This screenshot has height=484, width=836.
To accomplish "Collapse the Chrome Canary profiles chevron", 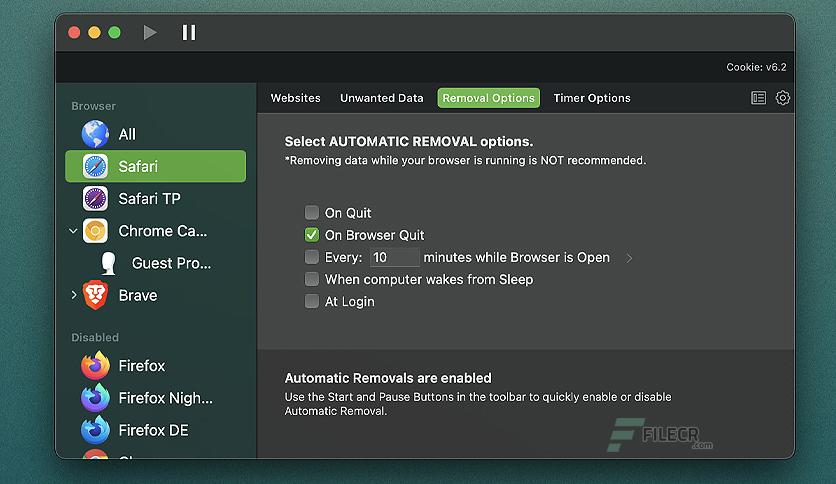I will [x=74, y=231].
